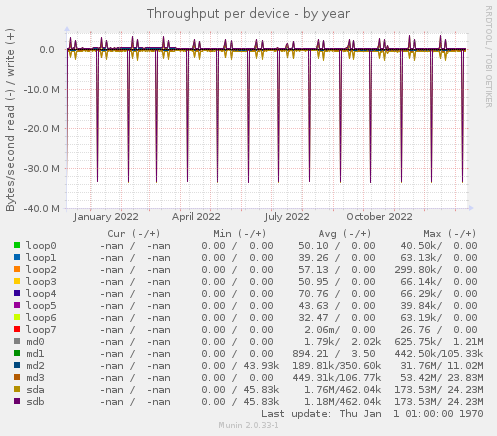
Task: Click the 'Last update' timestamp line
Action: coord(372,414)
